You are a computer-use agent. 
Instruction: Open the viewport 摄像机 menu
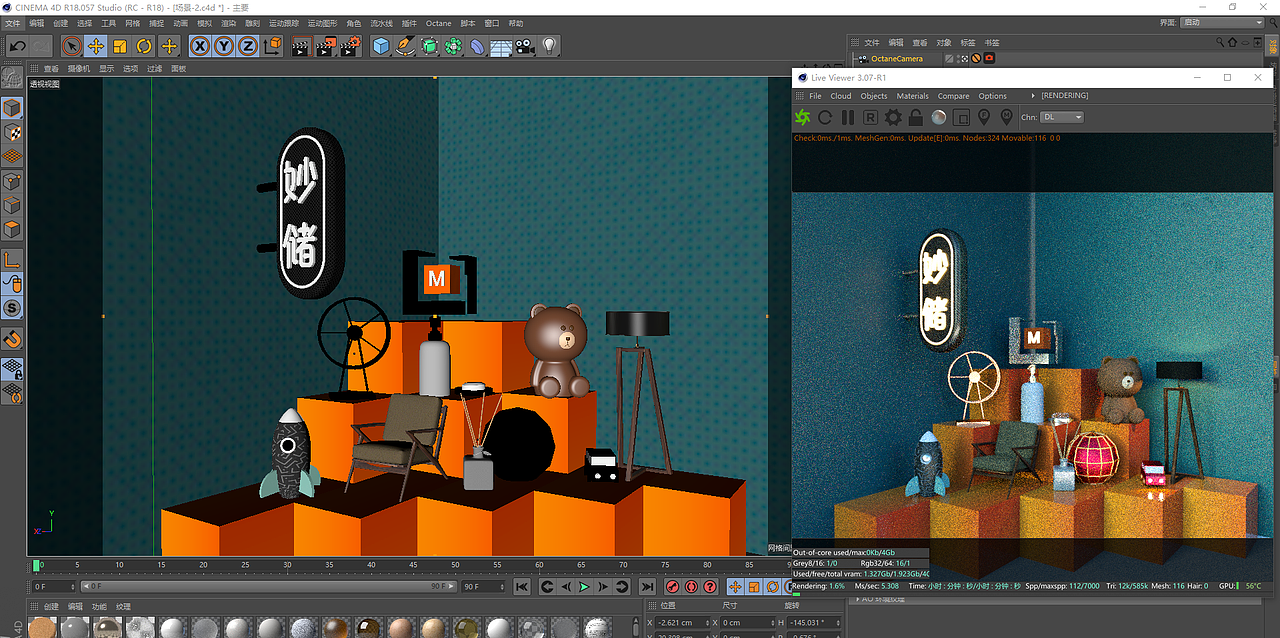[x=79, y=69]
